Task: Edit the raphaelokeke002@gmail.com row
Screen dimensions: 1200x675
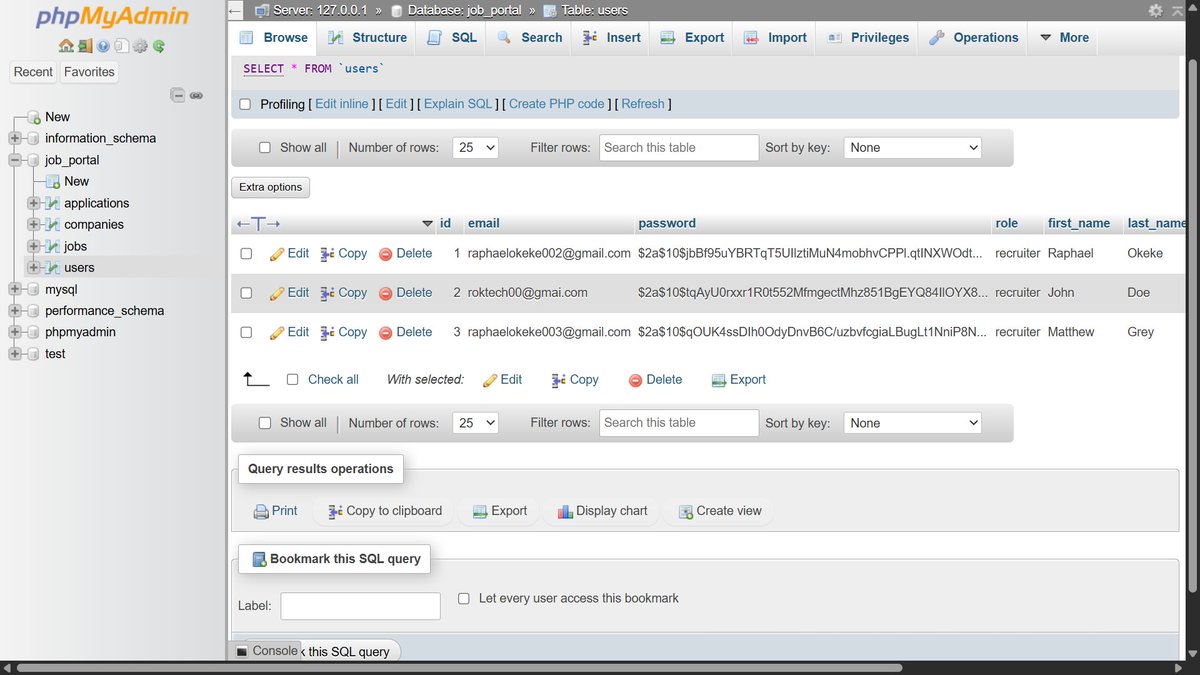Action: click(x=289, y=253)
